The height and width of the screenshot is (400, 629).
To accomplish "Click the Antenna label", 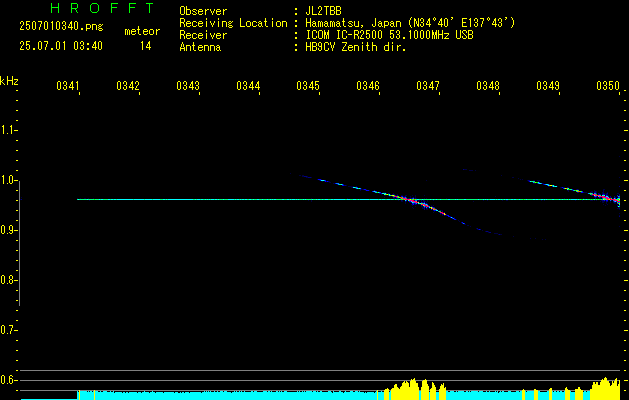I will click(200, 47).
